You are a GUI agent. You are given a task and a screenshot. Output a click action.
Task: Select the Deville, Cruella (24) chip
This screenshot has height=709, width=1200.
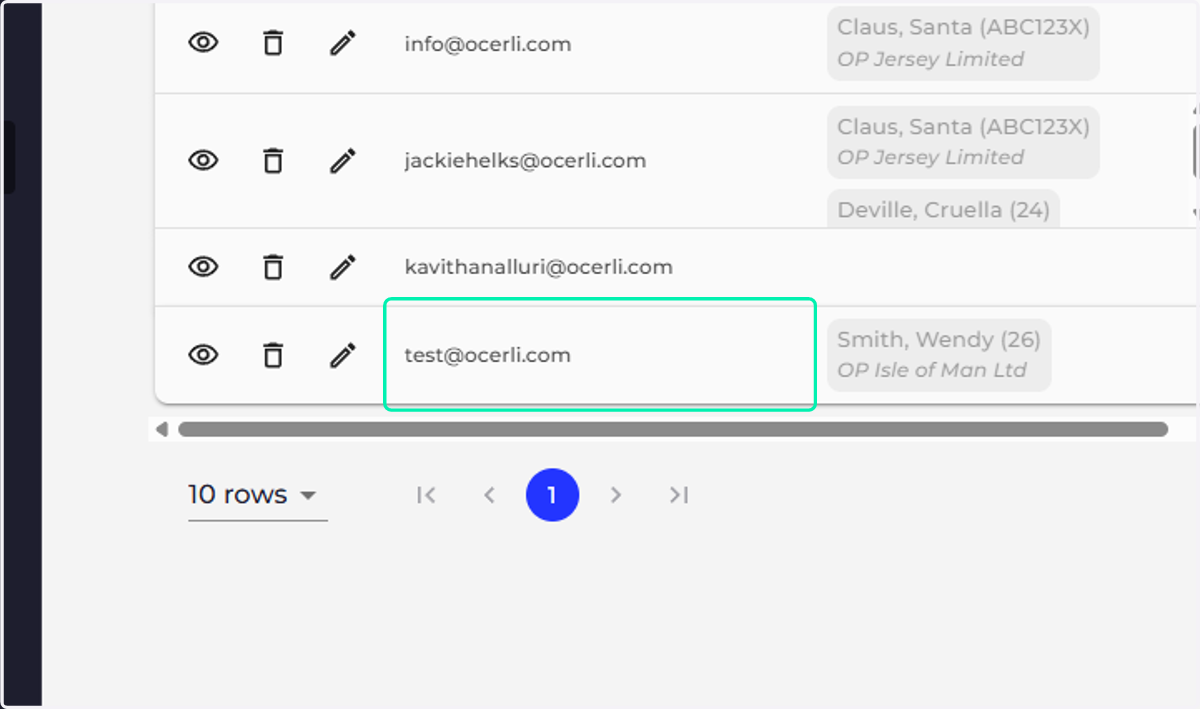tap(943, 209)
